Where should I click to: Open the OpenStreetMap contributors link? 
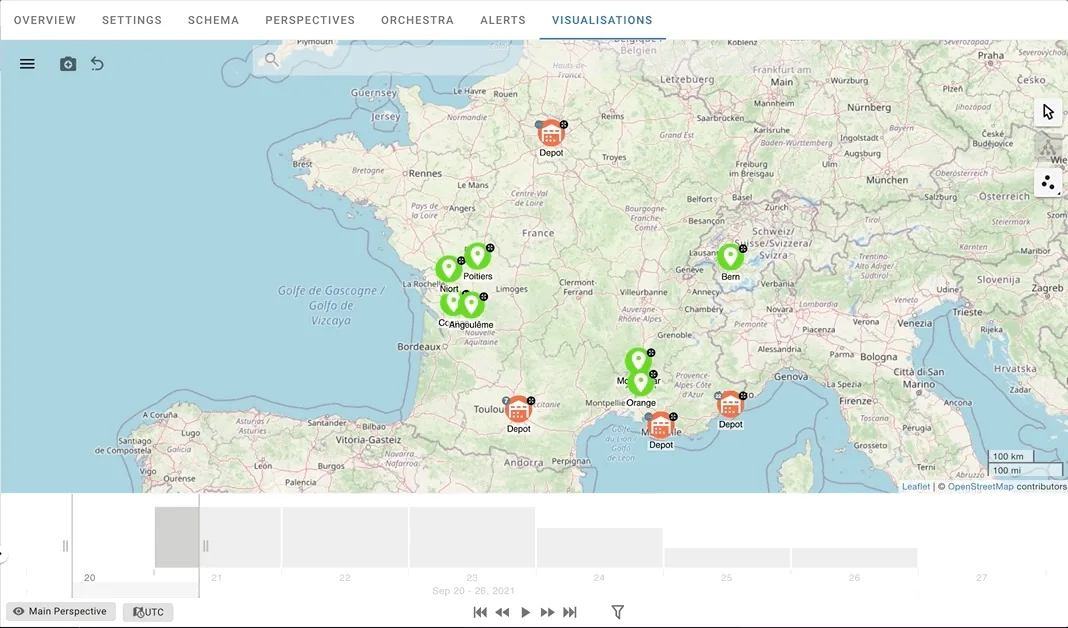[x=980, y=486]
